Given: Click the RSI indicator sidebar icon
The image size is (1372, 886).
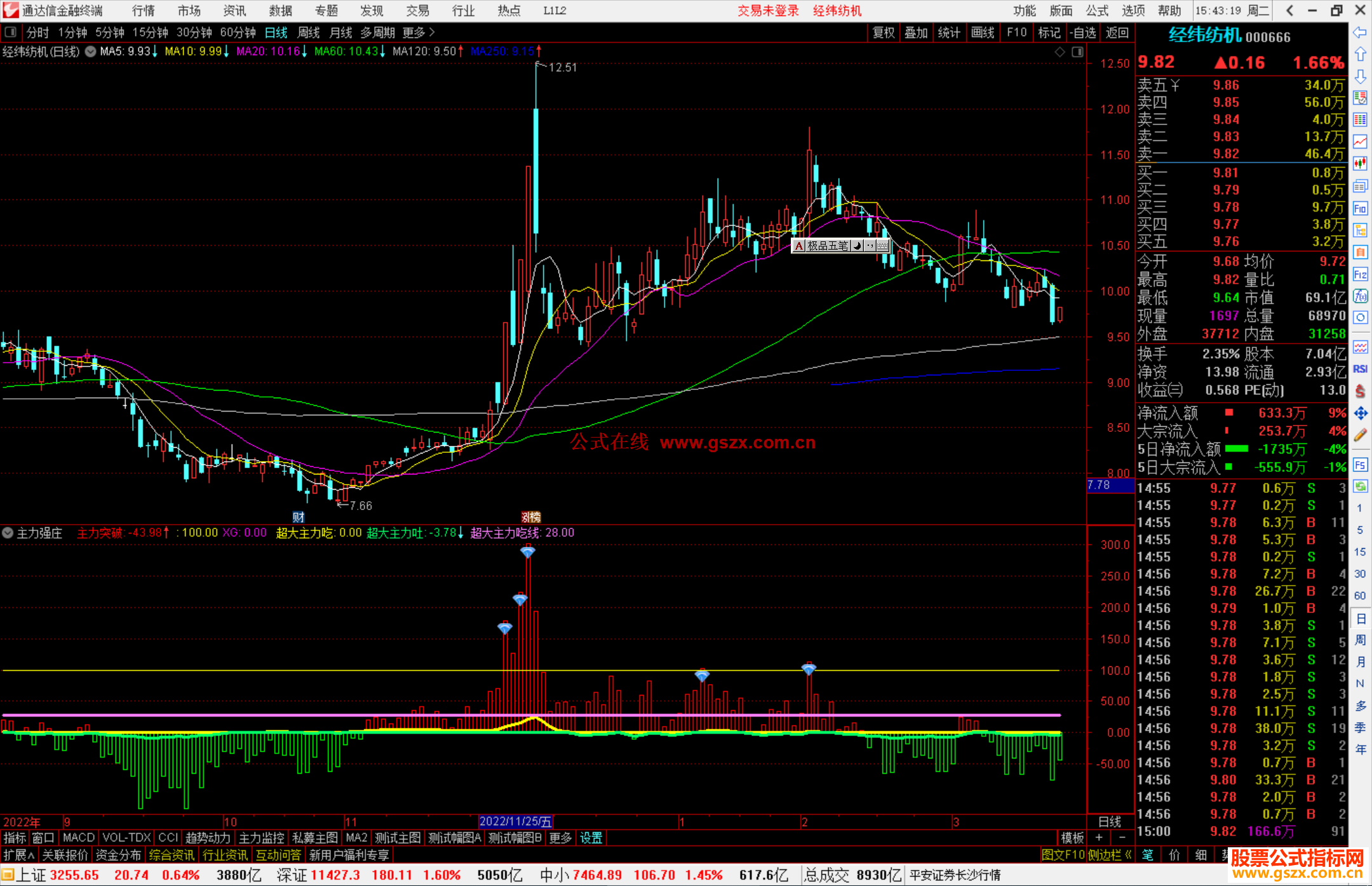Looking at the screenshot, I should [1360, 369].
